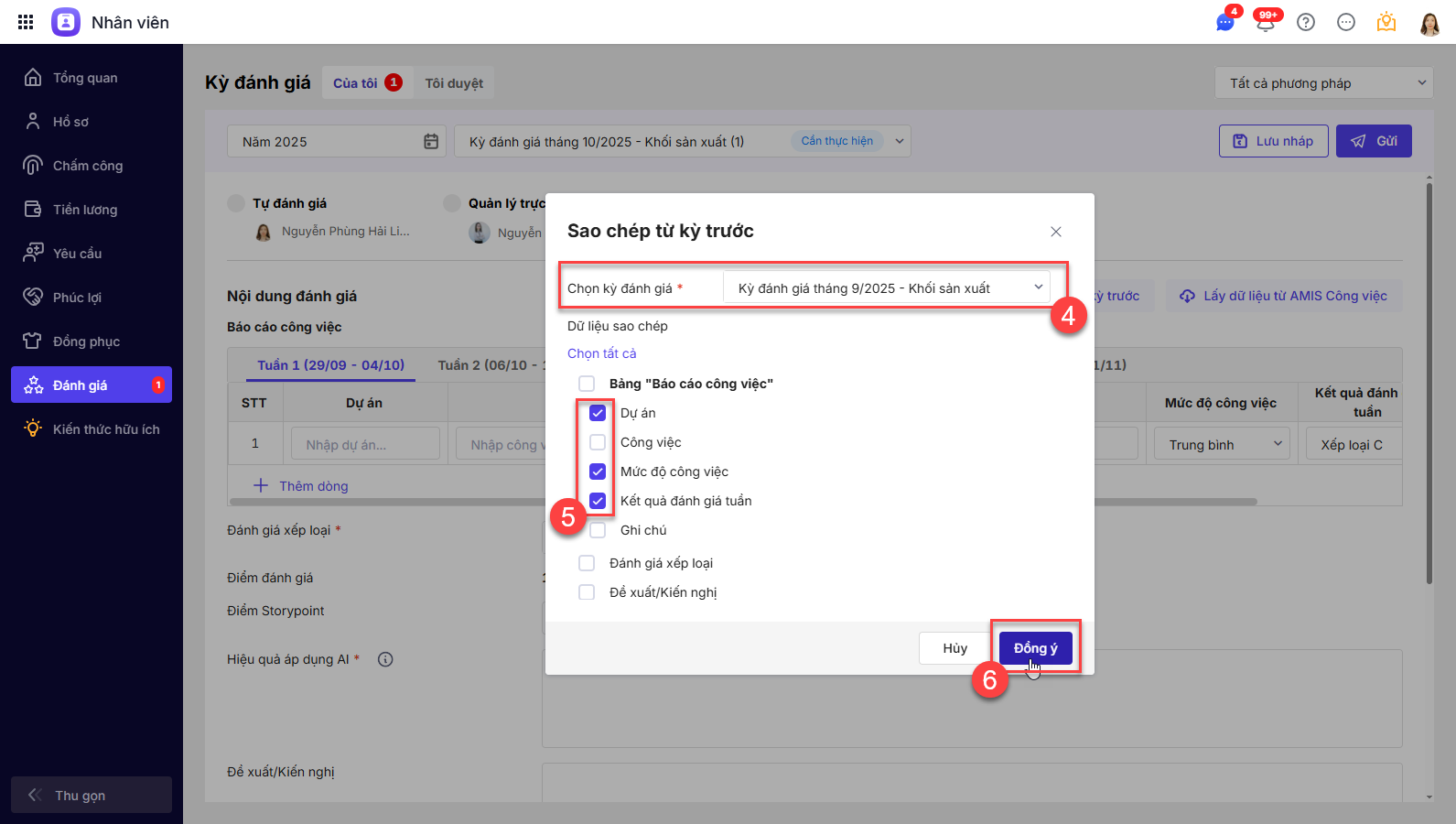Click the Cần thực hiện status badge
The image size is (1456, 824).
click(837, 141)
